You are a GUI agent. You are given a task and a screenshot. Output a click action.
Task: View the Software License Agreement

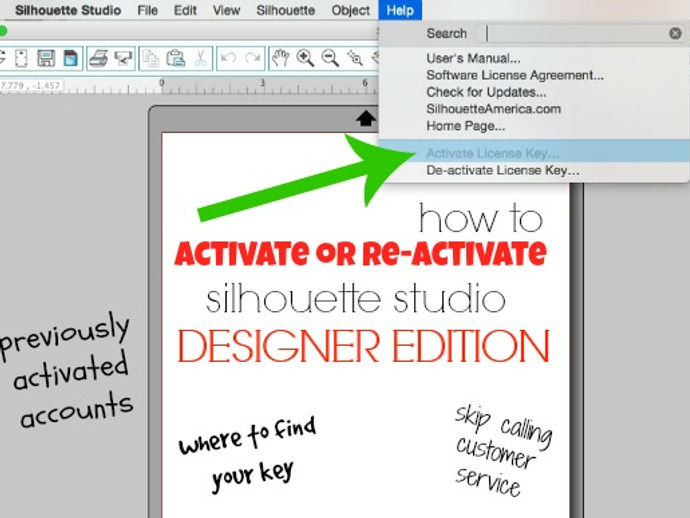[x=534, y=75]
